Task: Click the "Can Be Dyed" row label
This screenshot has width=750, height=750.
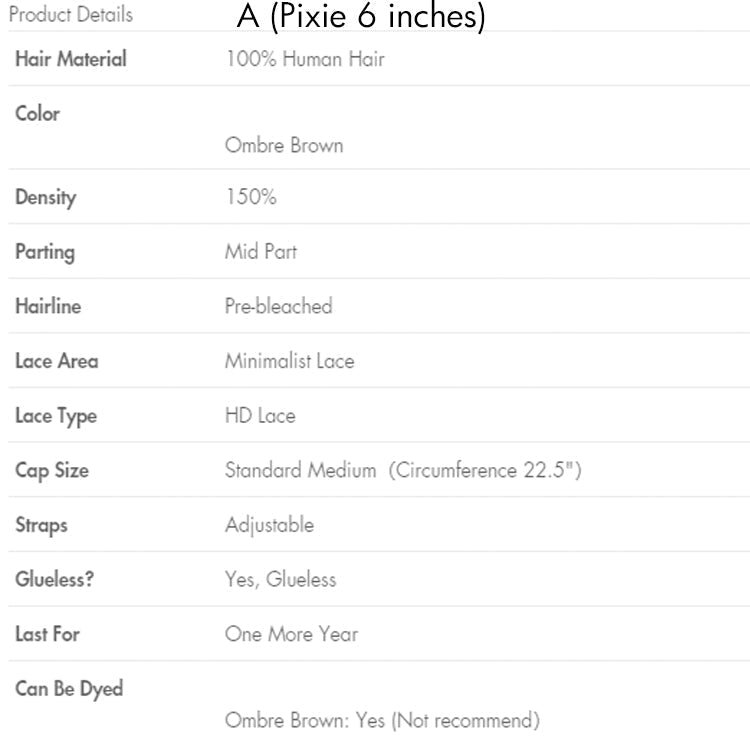Action: point(68,689)
